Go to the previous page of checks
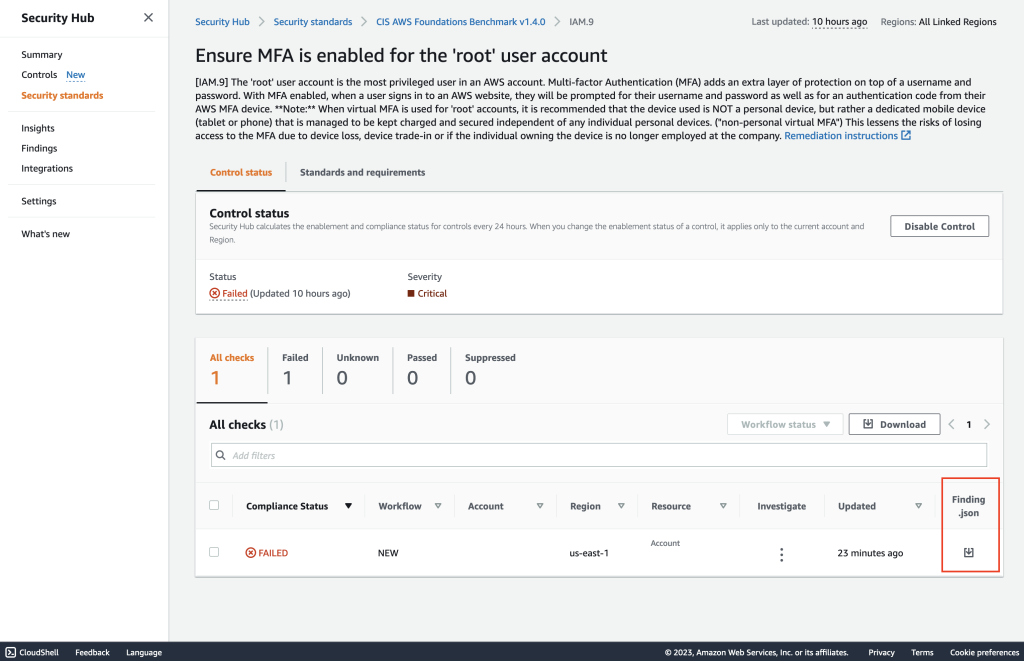The image size is (1024, 661). coord(952,425)
